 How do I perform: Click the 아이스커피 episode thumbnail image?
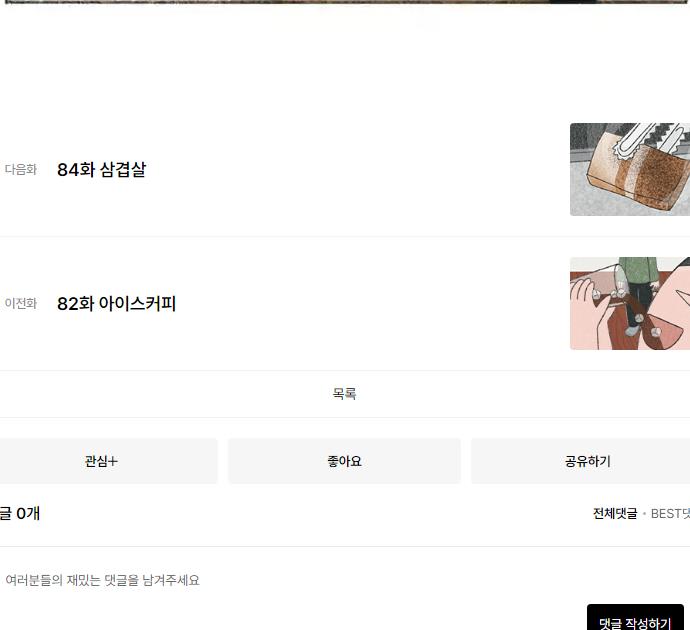pos(630,304)
